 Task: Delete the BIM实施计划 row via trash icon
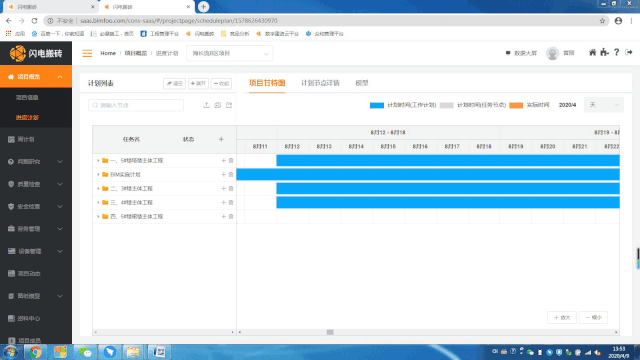point(231,175)
